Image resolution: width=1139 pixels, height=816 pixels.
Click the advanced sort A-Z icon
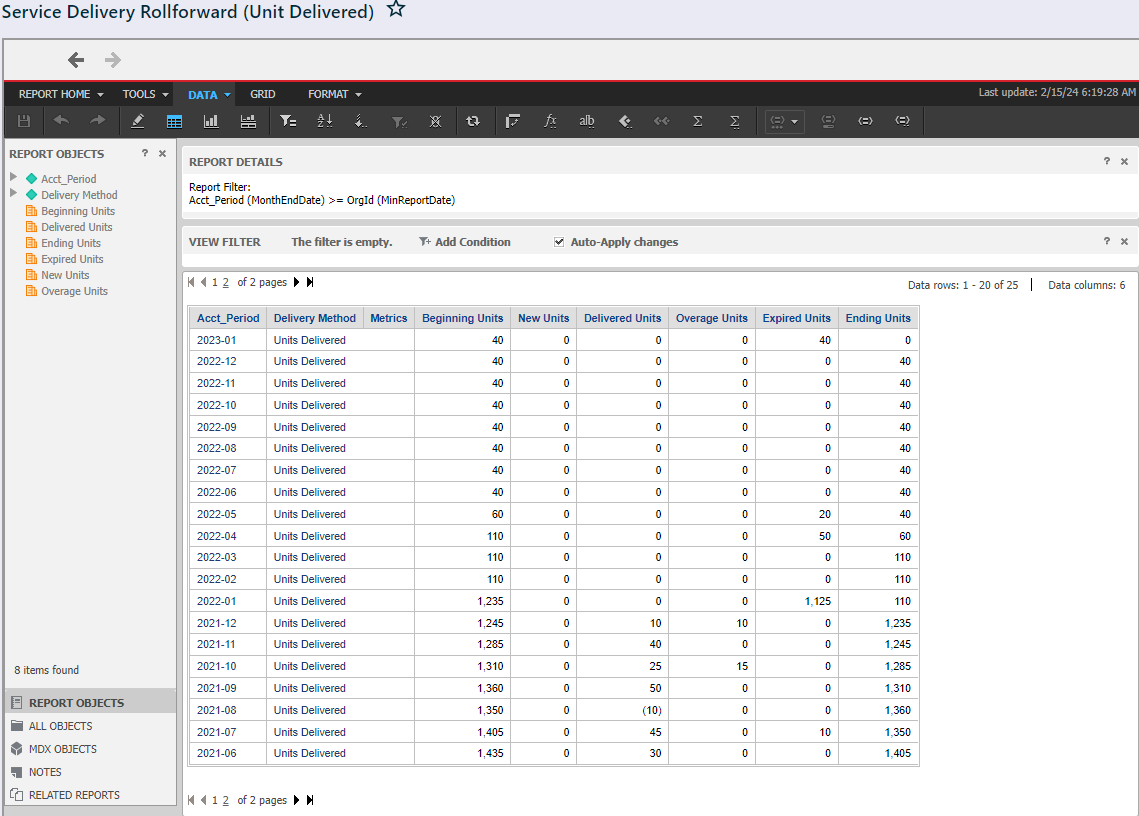coord(324,121)
